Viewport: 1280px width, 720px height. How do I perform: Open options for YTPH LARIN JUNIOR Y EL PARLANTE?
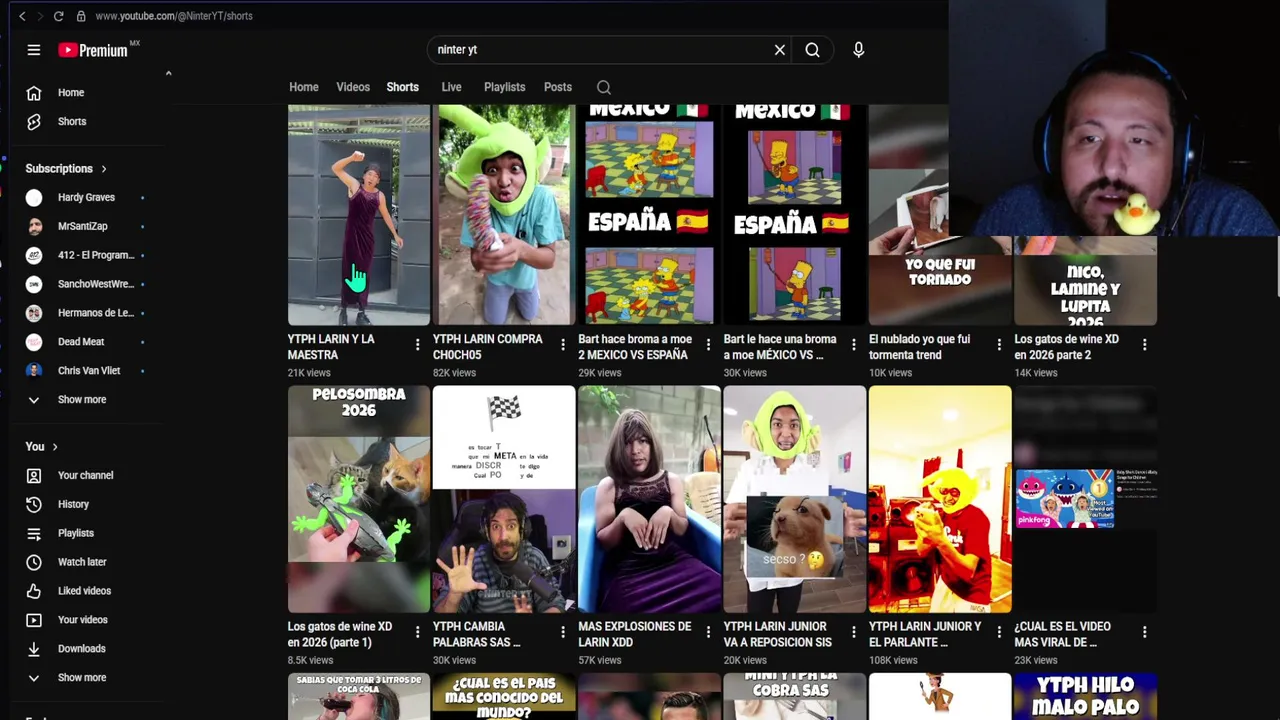[x=999, y=632]
